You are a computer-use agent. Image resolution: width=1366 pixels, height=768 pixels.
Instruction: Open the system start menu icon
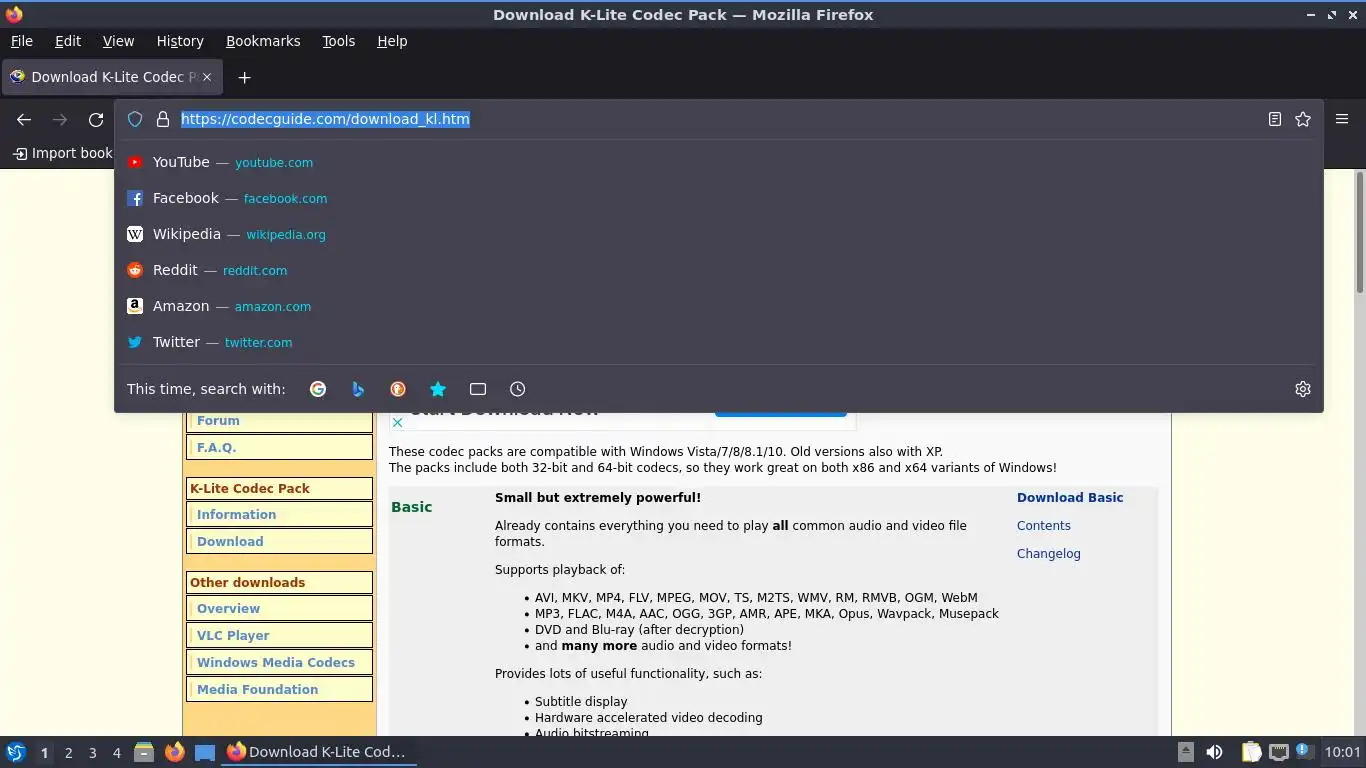coord(16,752)
